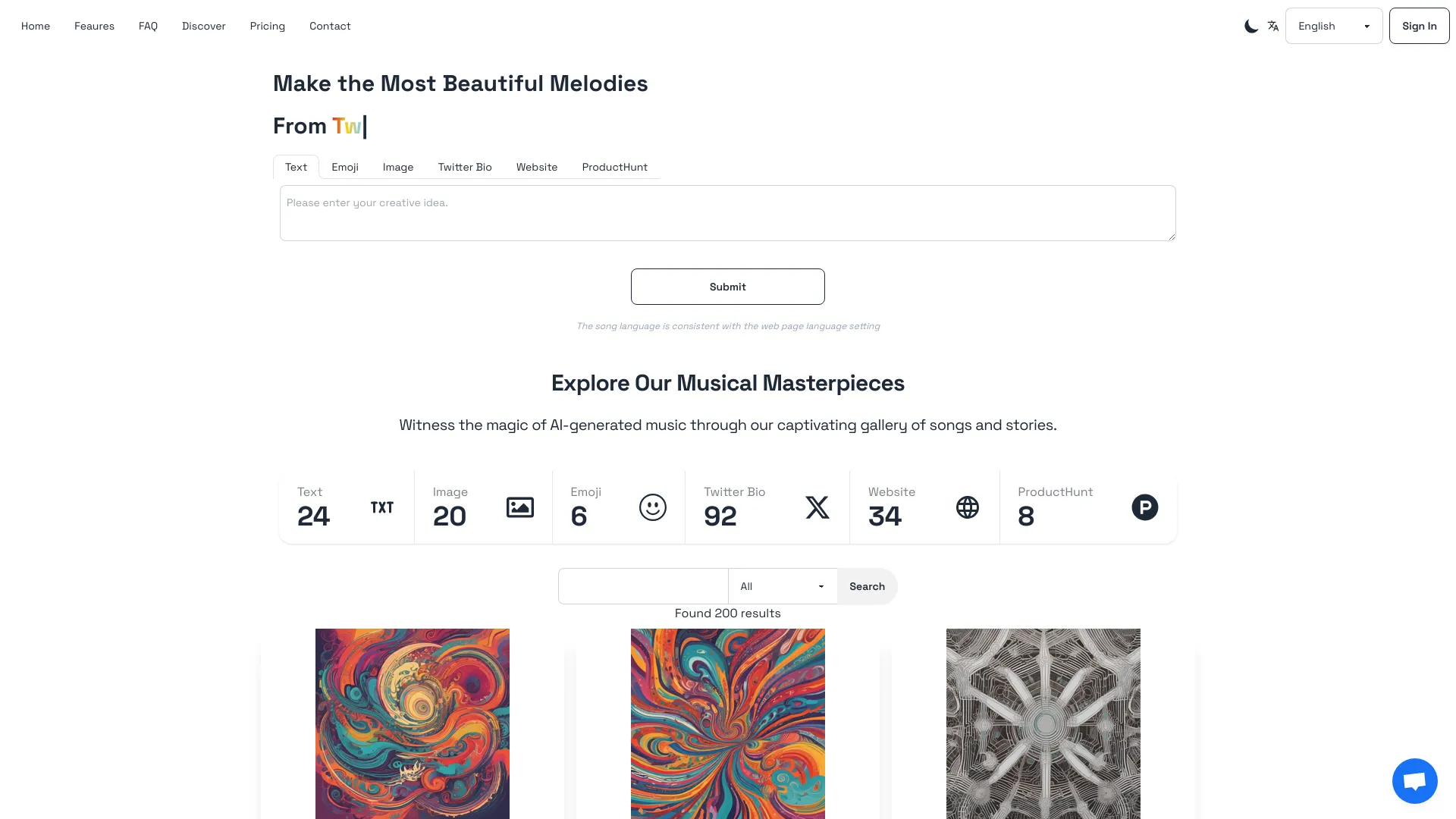Screen dimensions: 1456x819
Task: Toggle dark mode switch
Action: click(x=1250, y=26)
